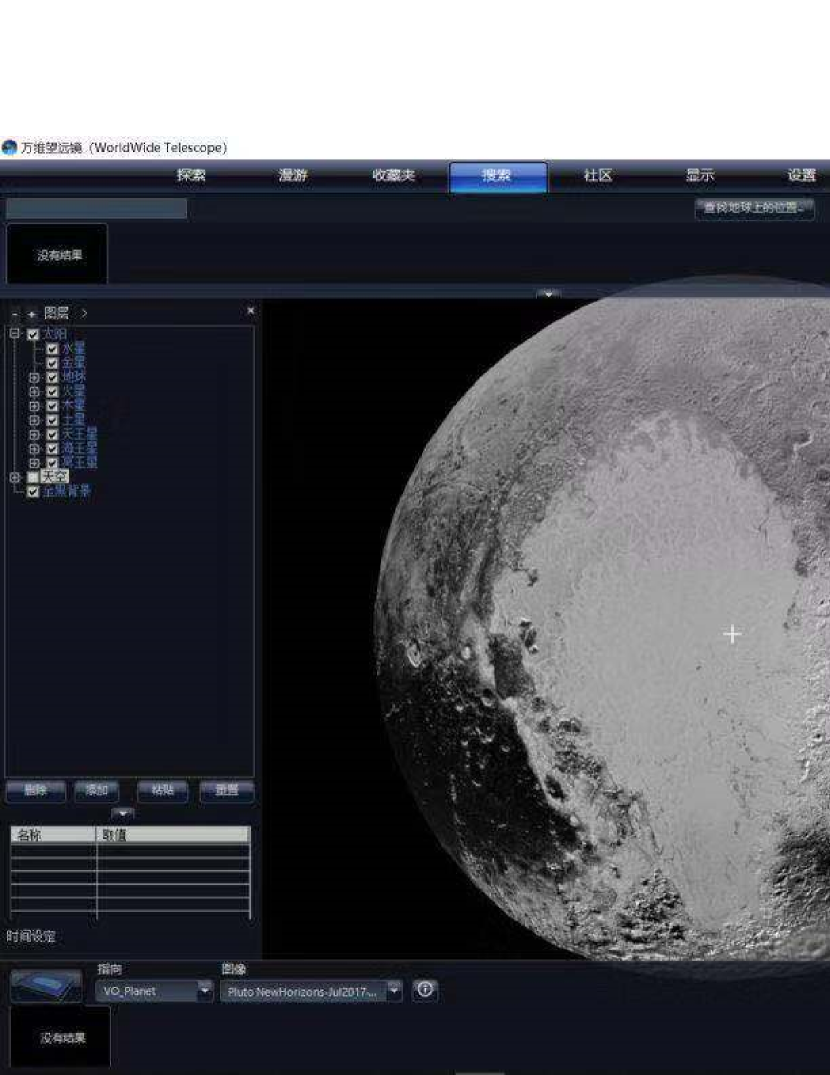Collapse the 太阳 tree node

tap(14, 334)
